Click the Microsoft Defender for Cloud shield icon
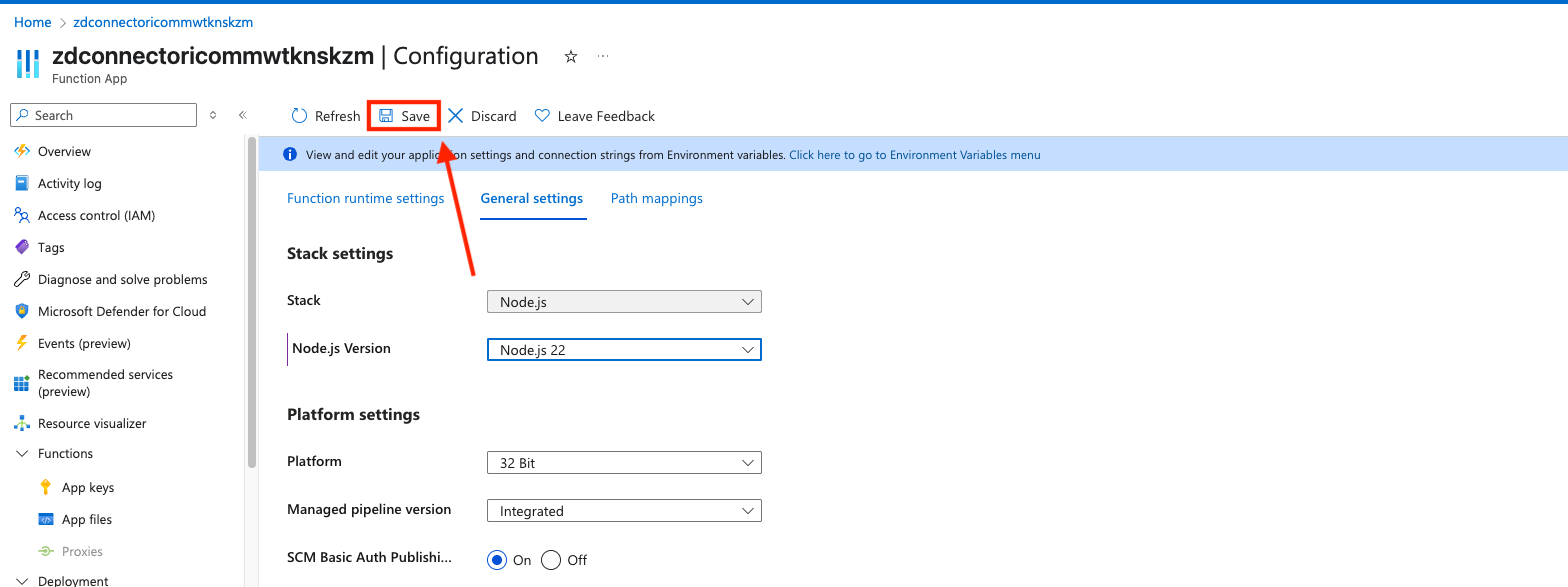 (22, 312)
